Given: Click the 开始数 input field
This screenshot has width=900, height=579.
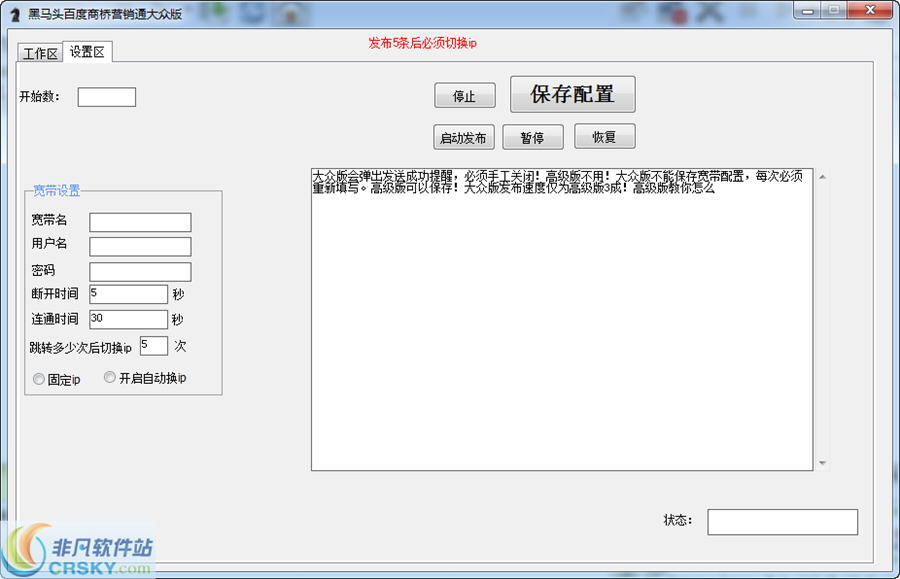Looking at the screenshot, I should pyautogui.click(x=107, y=97).
